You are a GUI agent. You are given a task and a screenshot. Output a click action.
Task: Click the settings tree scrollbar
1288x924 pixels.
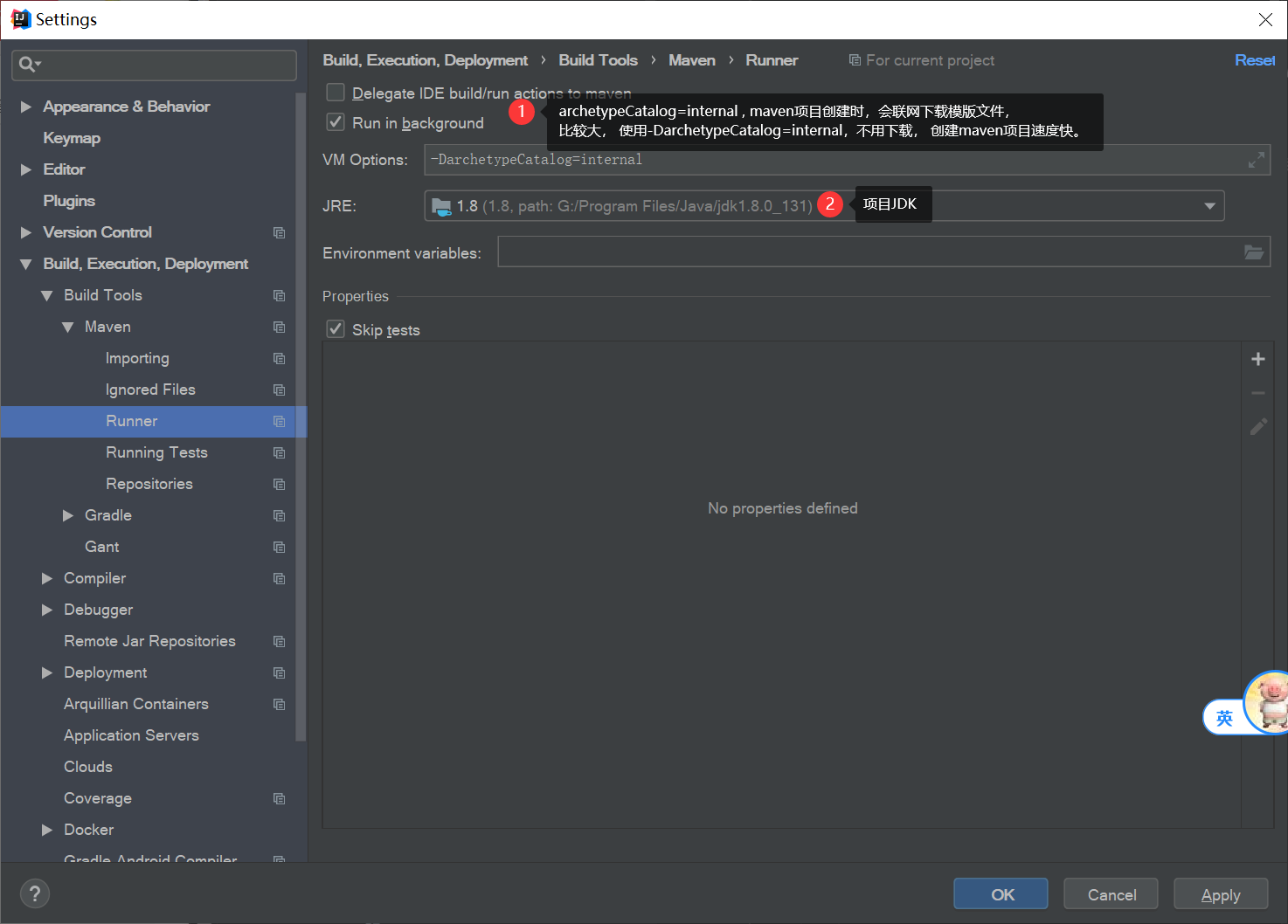[301, 417]
